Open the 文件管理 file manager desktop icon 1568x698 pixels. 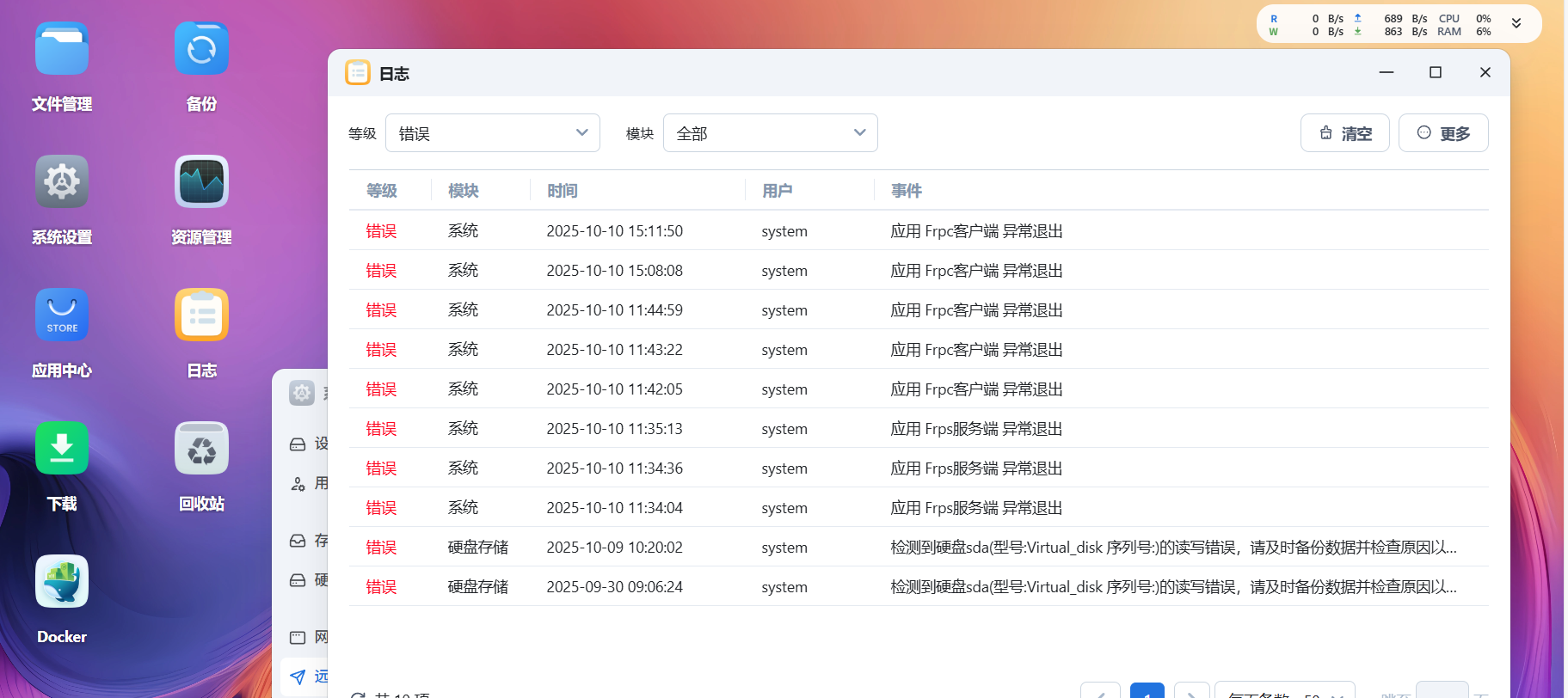(62, 50)
